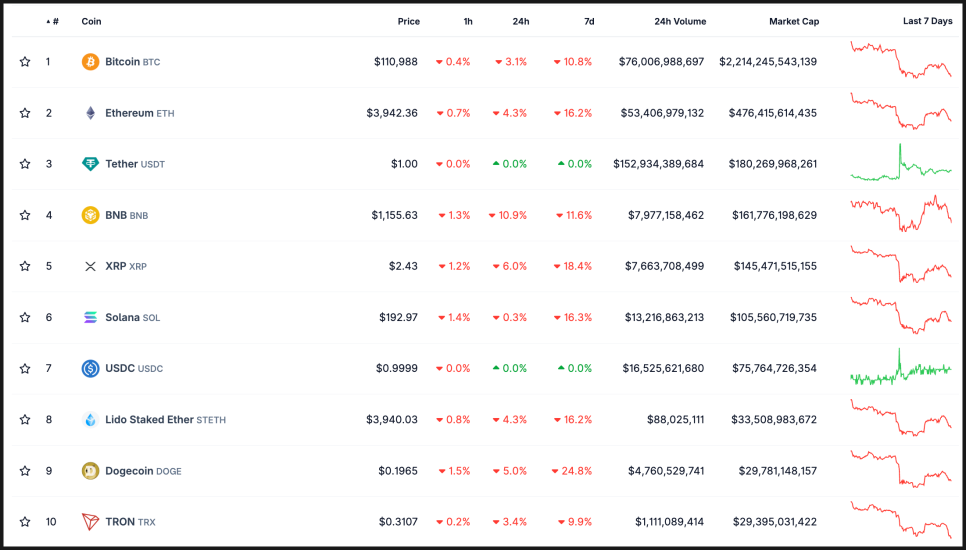The width and height of the screenshot is (966, 550).
Task: Sort the table by Market Cap column
Action: pos(792,21)
